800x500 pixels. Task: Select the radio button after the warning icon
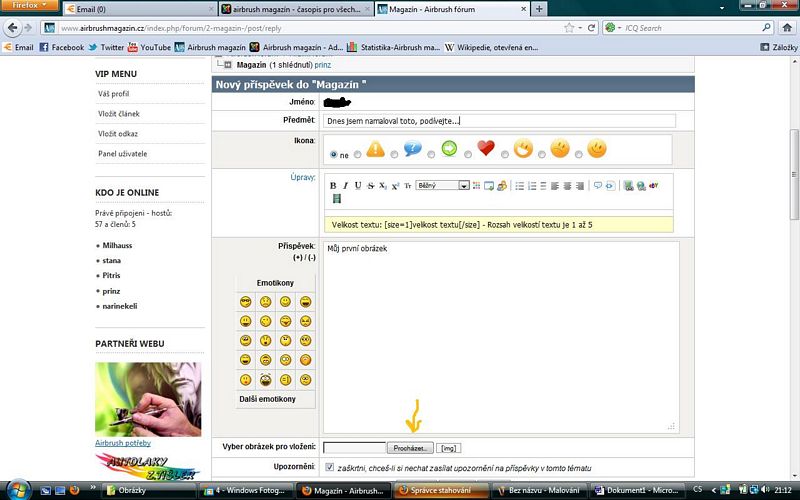click(395, 155)
